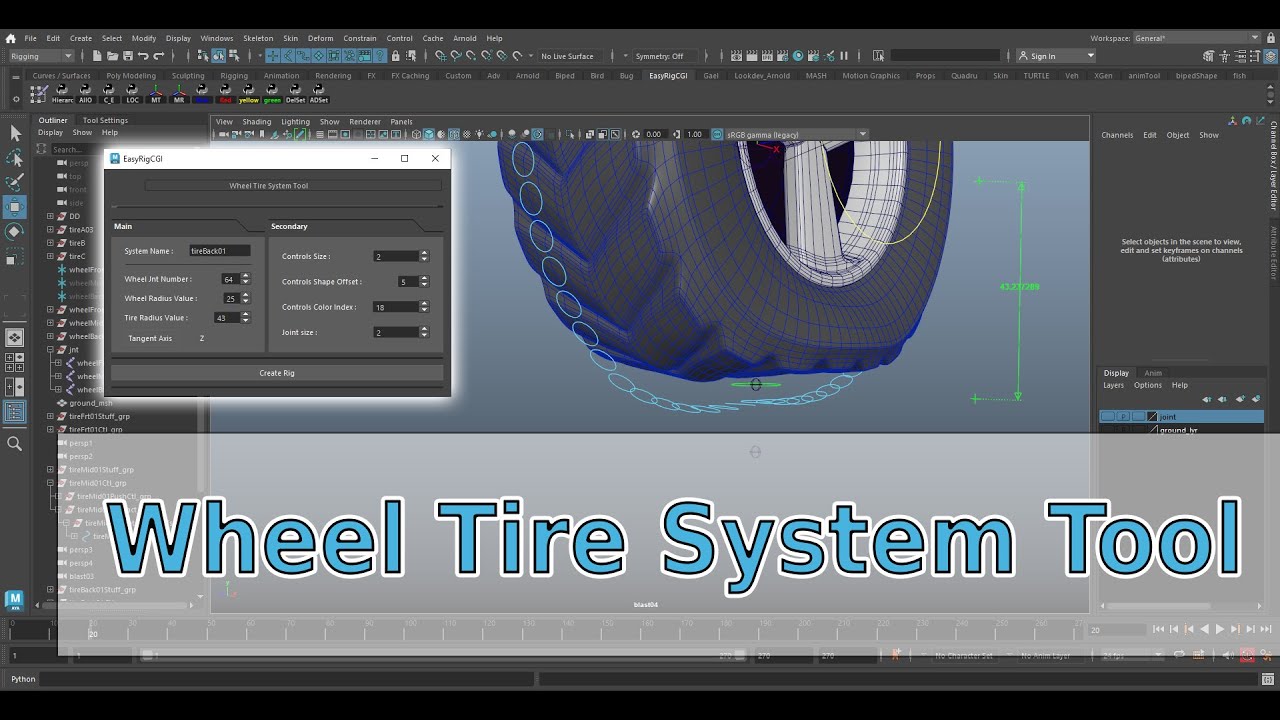Run the green color shelf script
The image size is (1280, 720).
272,94
